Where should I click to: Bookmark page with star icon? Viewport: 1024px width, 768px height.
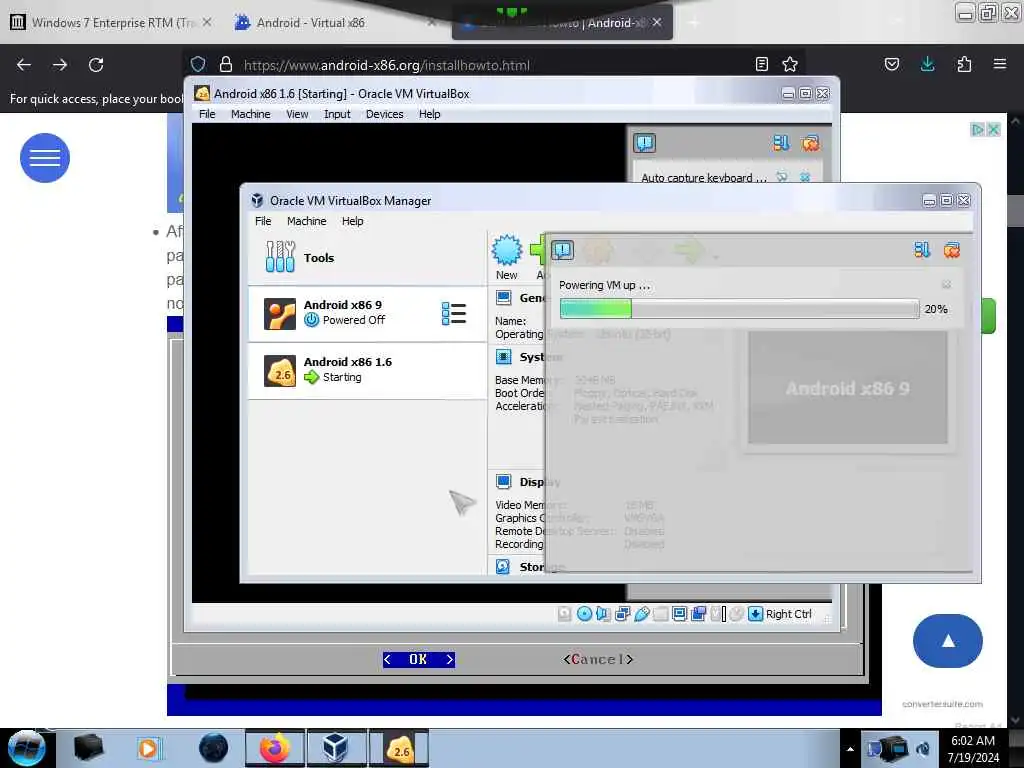[x=790, y=64]
